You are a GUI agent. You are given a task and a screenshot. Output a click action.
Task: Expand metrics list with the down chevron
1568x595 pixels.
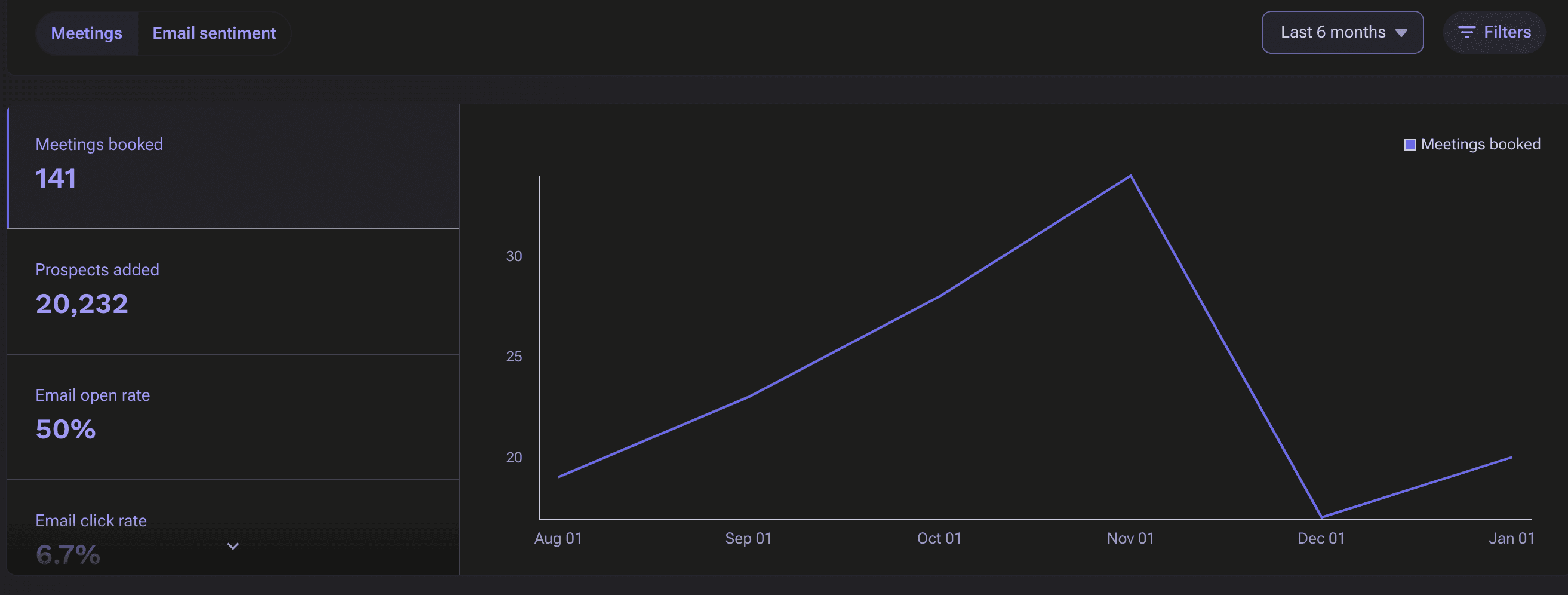pyautogui.click(x=233, y=546)
